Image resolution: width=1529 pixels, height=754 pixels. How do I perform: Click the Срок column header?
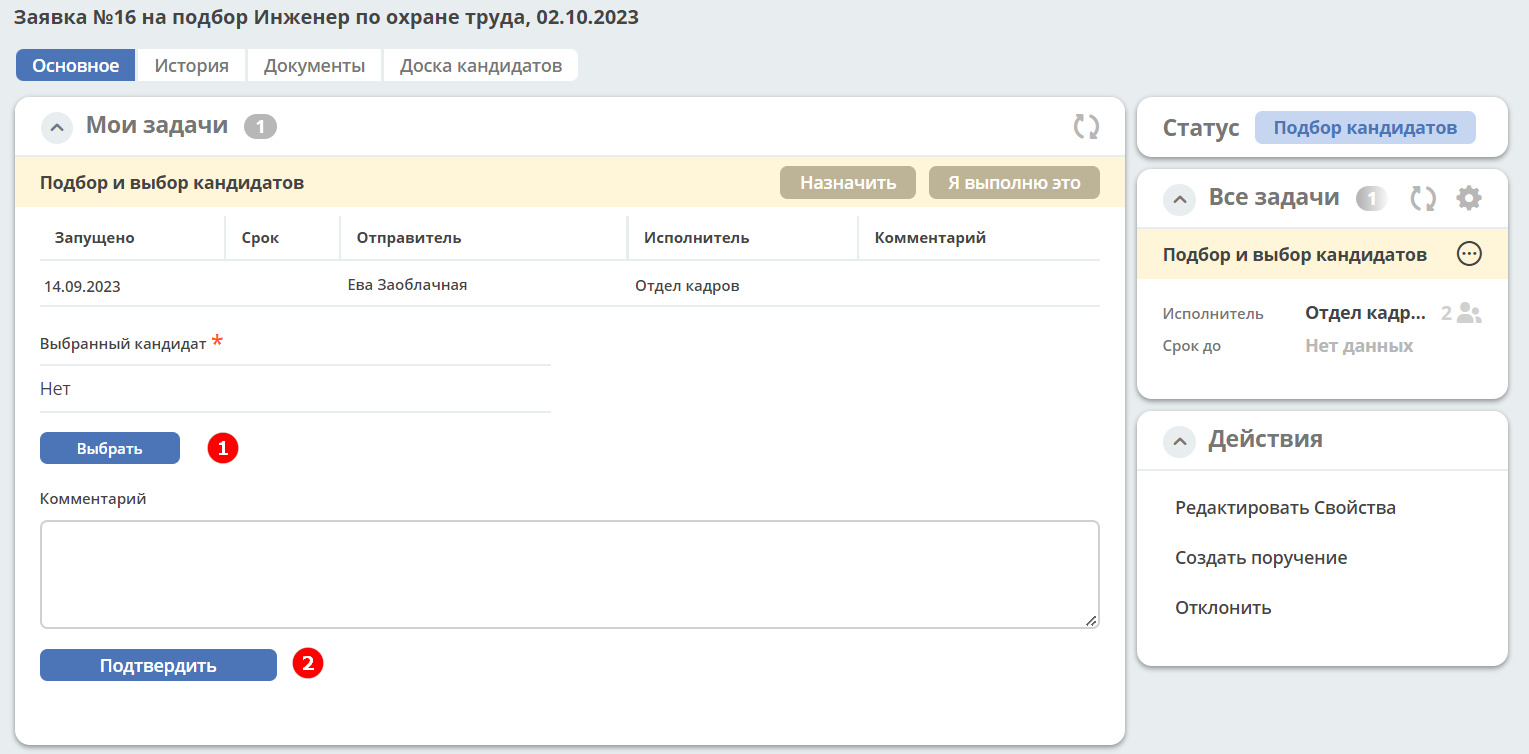(x=261, y=238)
